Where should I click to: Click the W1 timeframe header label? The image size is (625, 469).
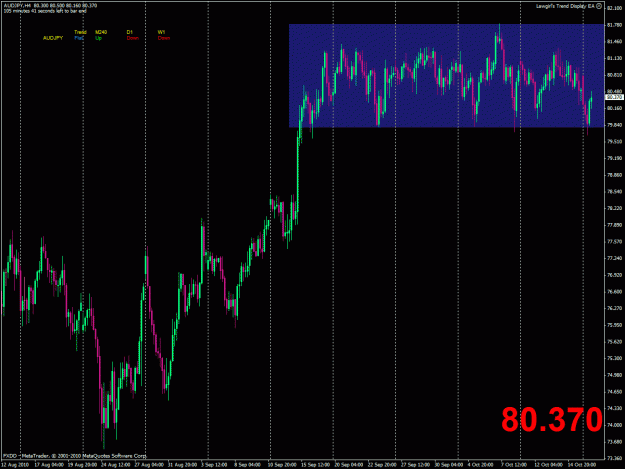pyautogui.click(x=161, y=32)
